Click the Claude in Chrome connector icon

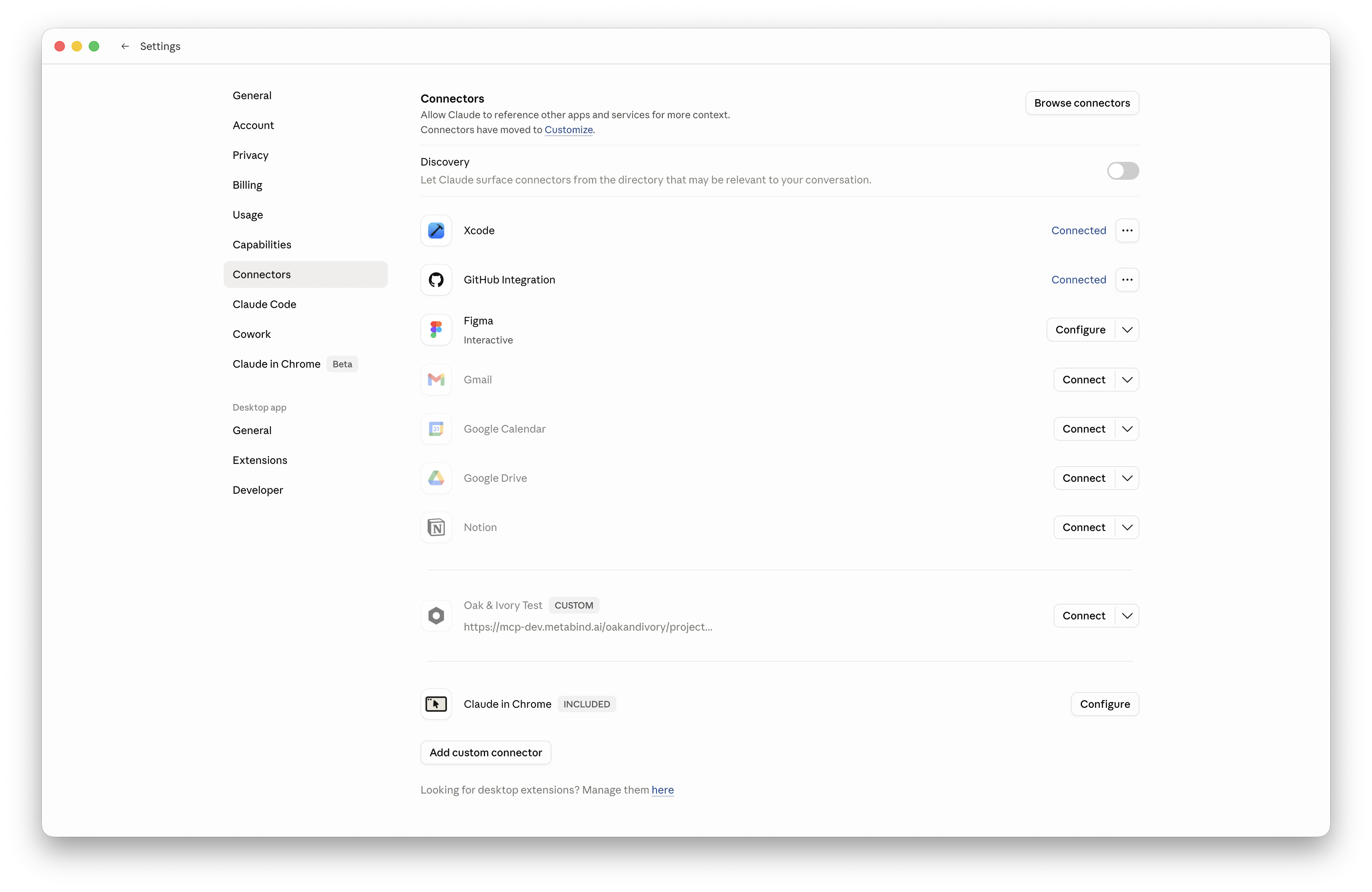436,704
